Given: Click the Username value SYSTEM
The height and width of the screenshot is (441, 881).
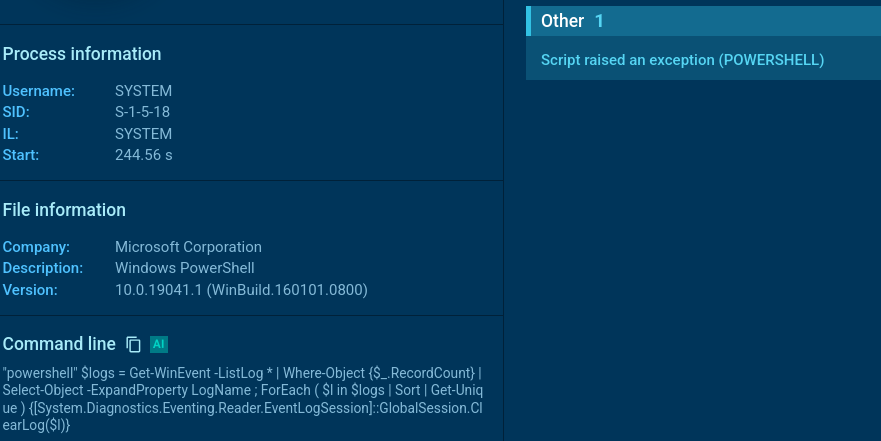Looking at the screenshot, I should pos(143,91).
